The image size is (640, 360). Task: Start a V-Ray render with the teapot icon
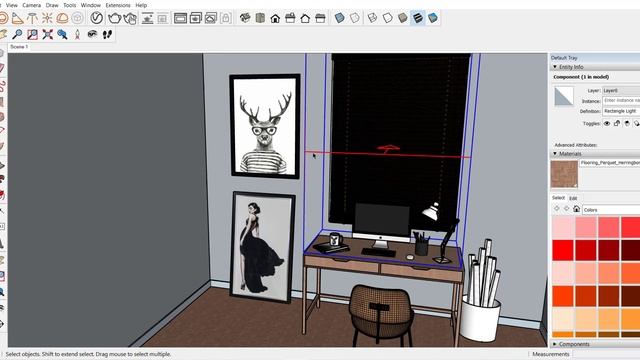[115, 18]
